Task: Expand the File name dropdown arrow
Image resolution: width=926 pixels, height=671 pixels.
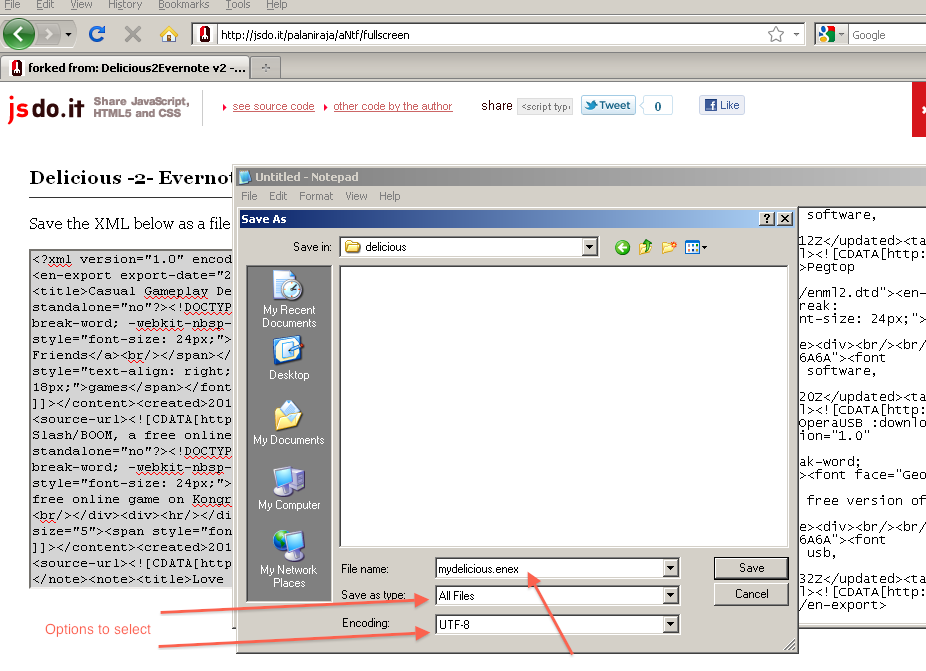Action: (x=670, y=568)
